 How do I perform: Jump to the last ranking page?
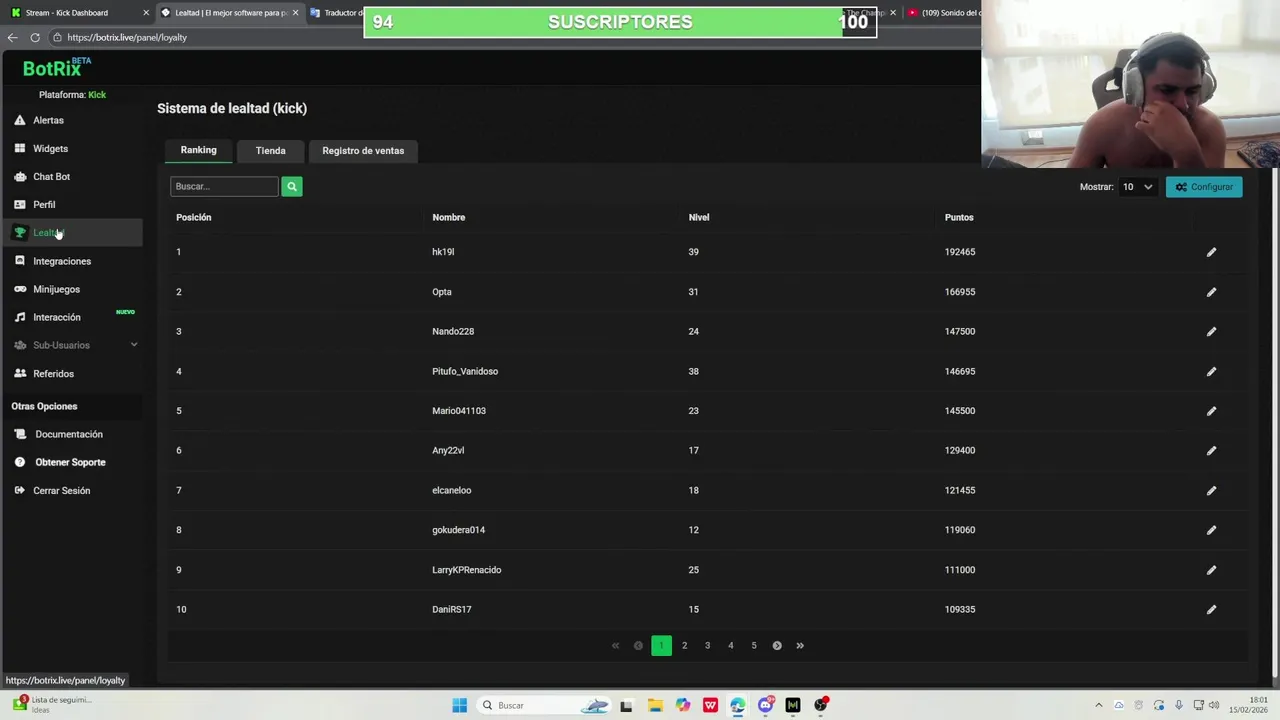coord(800,646)
